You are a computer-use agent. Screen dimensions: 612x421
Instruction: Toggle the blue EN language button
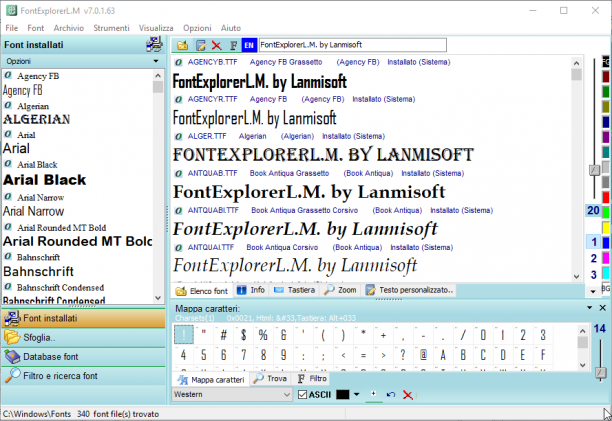[249, 45]
